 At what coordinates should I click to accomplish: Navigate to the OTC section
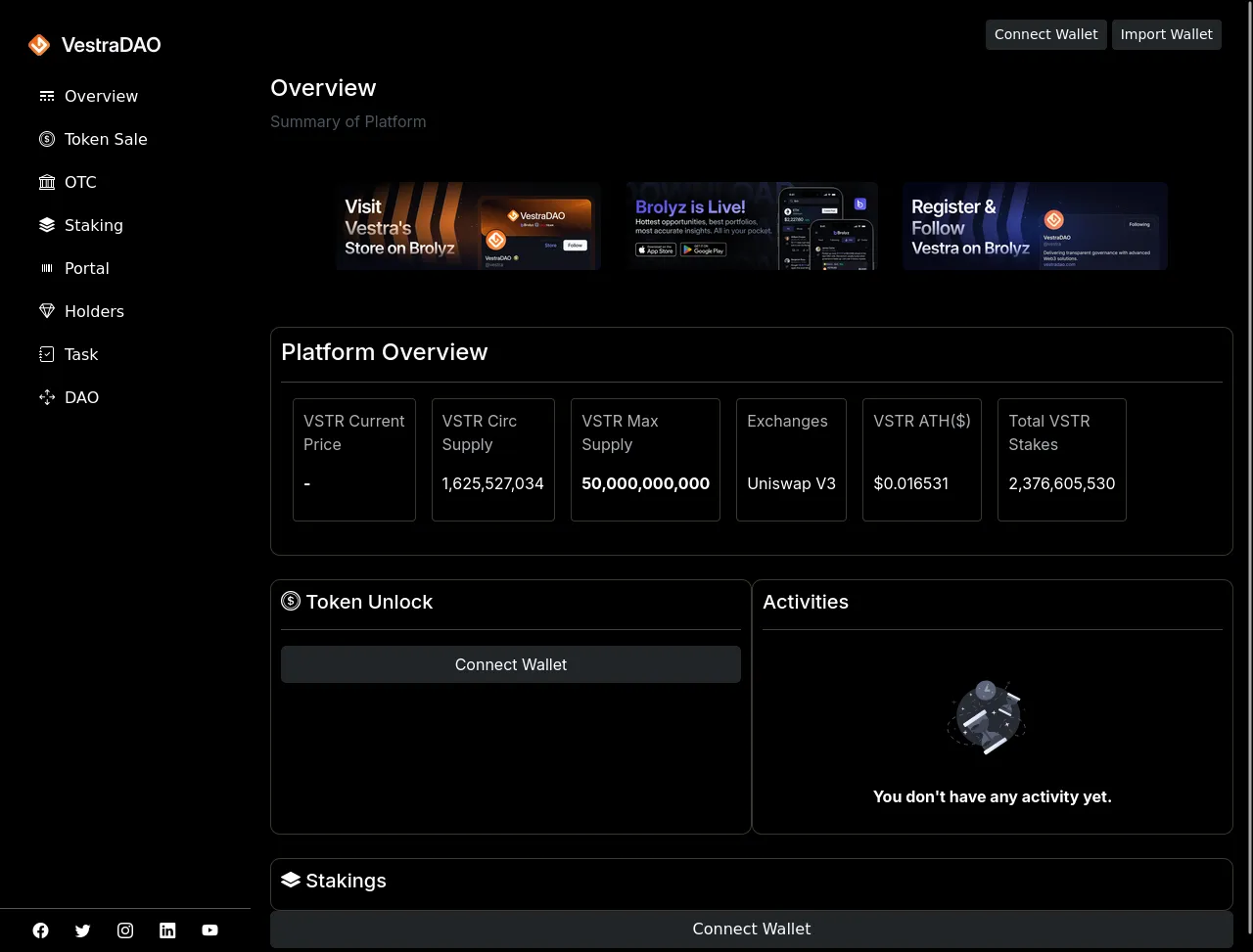pyautogui.click(x=80, y=182)
